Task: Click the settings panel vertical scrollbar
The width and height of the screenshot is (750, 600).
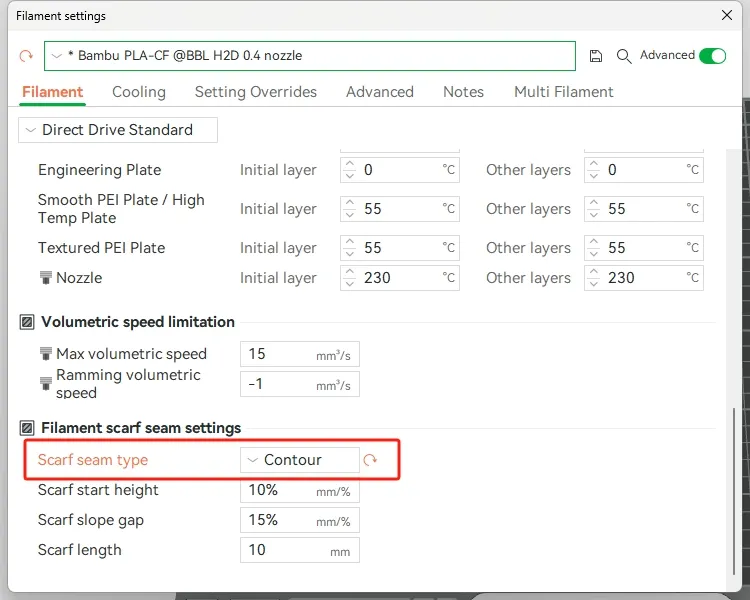Action: [733, 490]
